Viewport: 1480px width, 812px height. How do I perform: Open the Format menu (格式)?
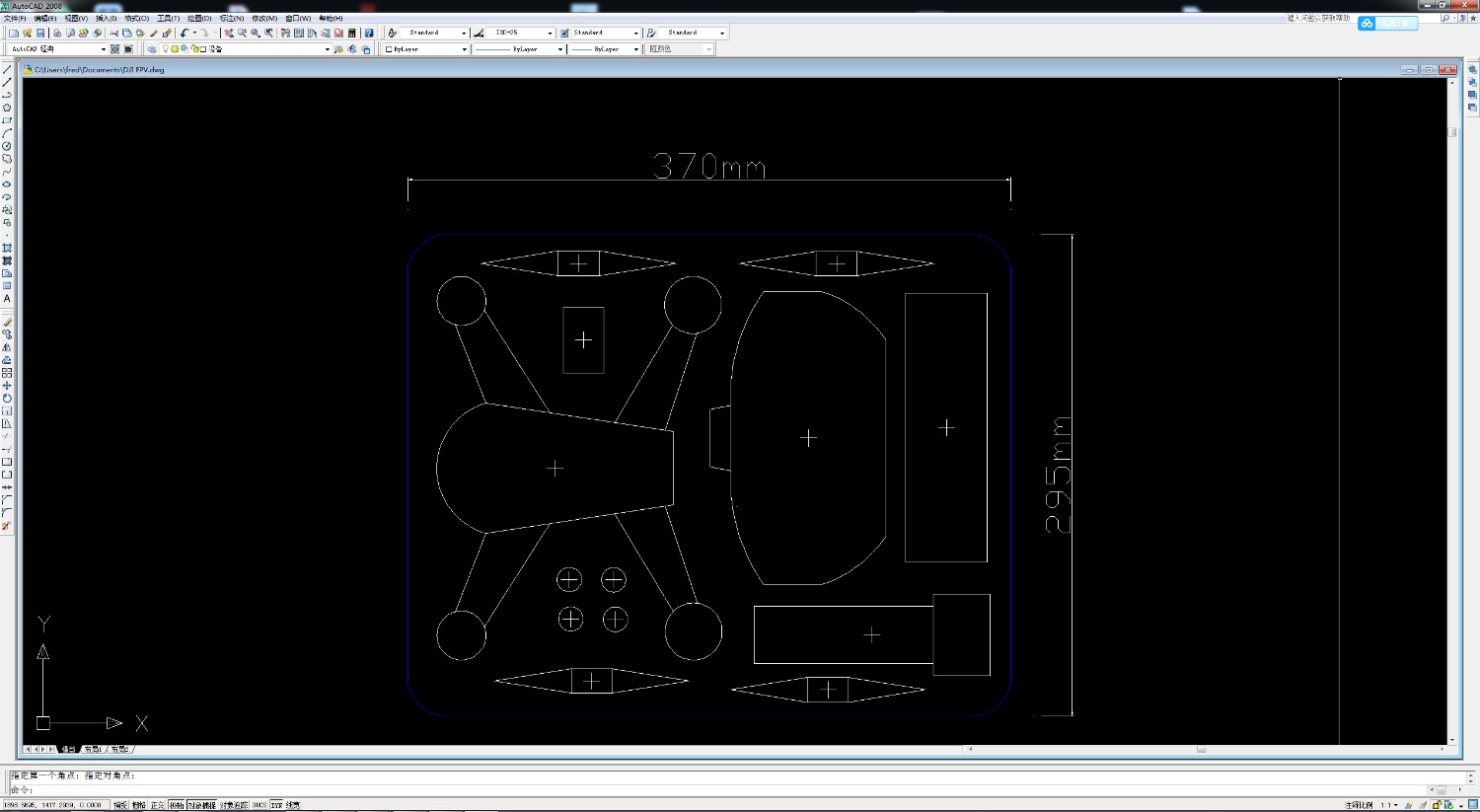pos(136,19)
